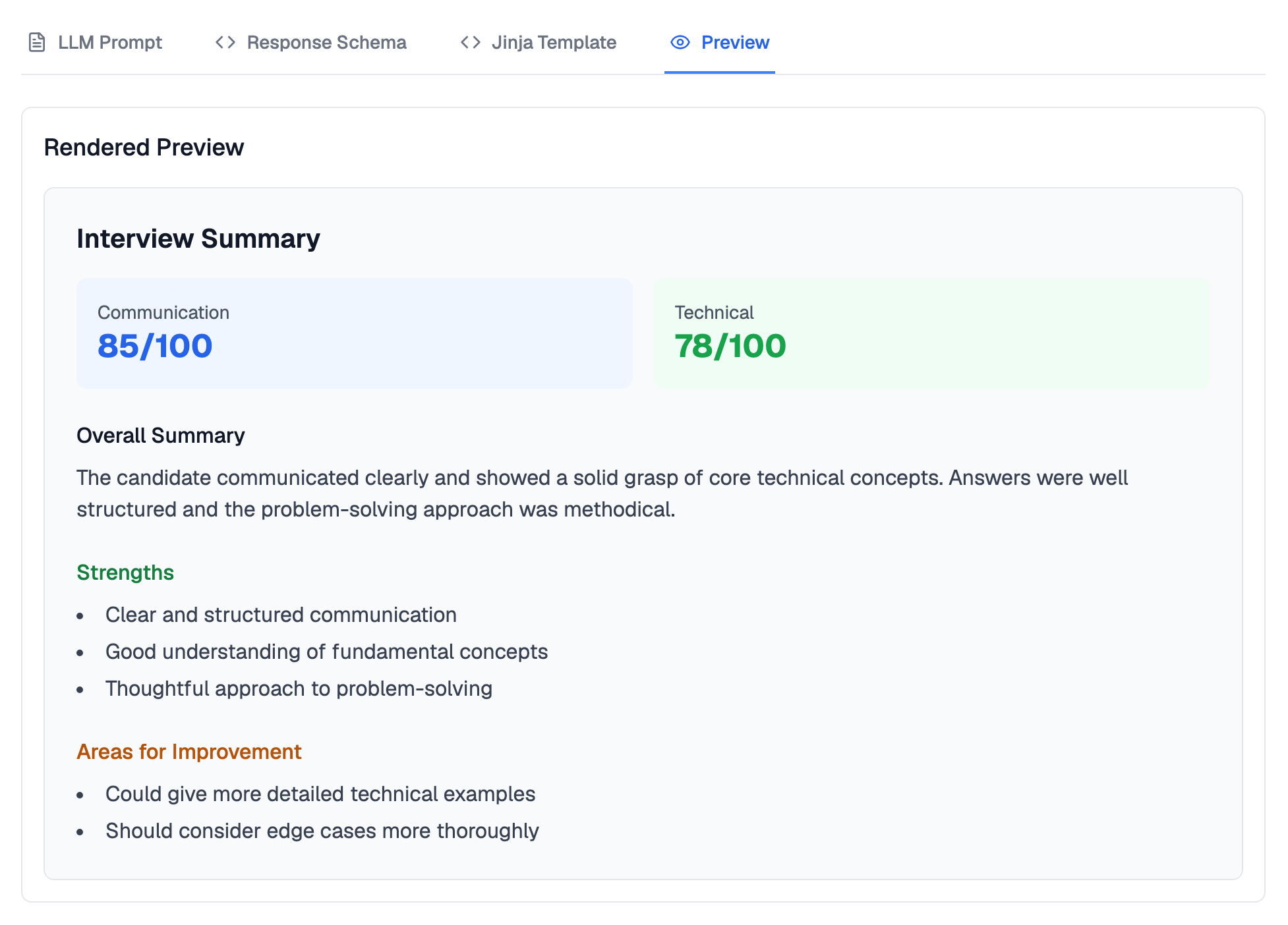This screenshot has height=925, width=1288.
Task: Select the Preview tab
Action: pyautogui.click(x=719, y=42)
